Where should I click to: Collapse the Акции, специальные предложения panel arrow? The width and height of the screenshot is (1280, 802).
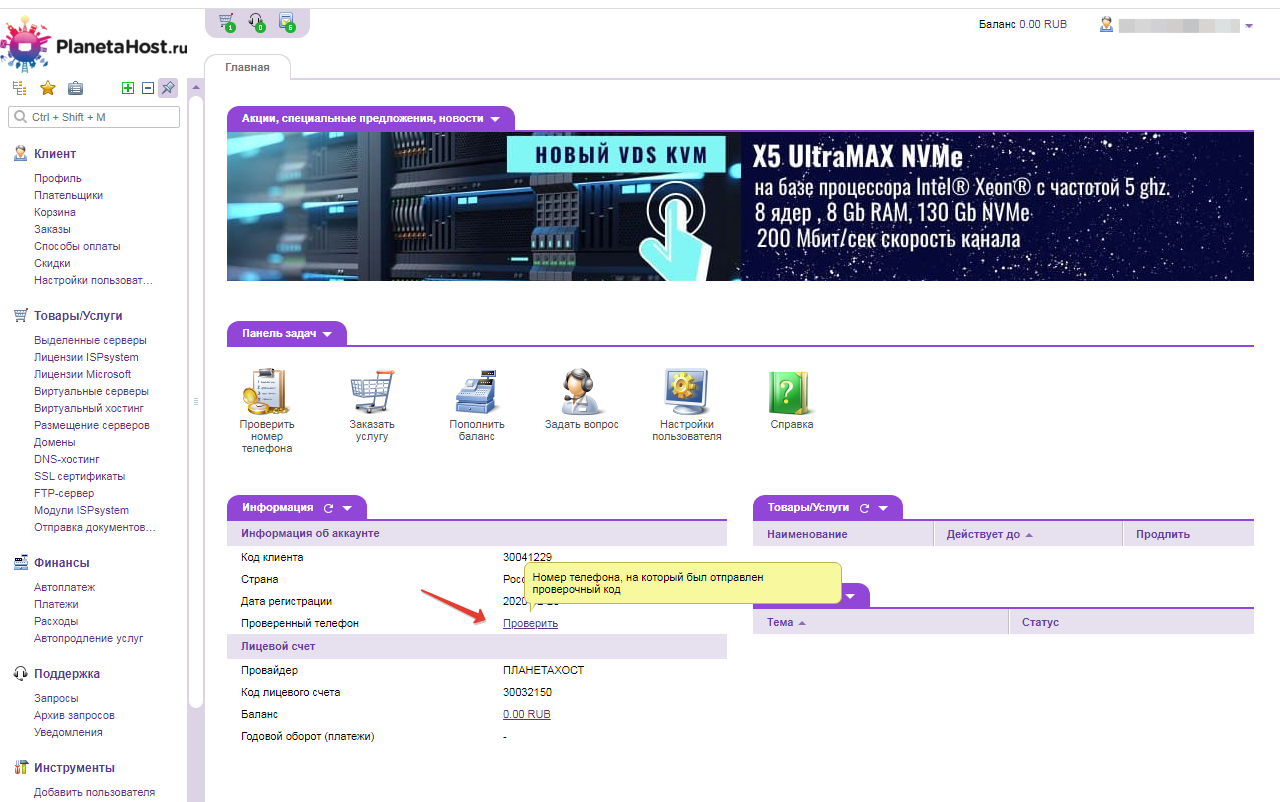point(495,119)
